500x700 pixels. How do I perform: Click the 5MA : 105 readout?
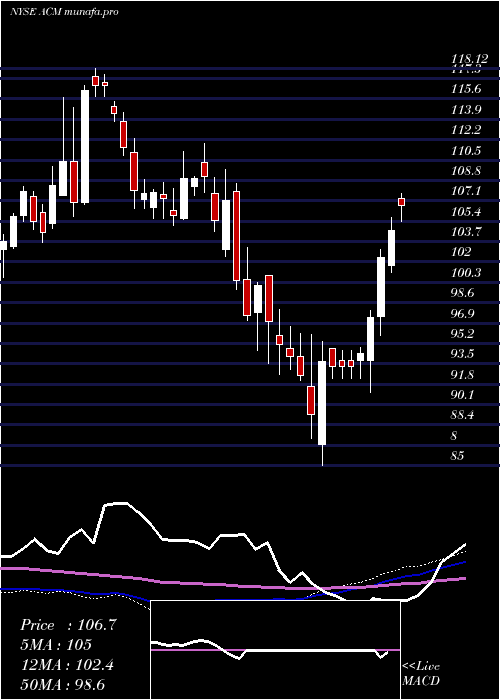click(x=56, y=644)
